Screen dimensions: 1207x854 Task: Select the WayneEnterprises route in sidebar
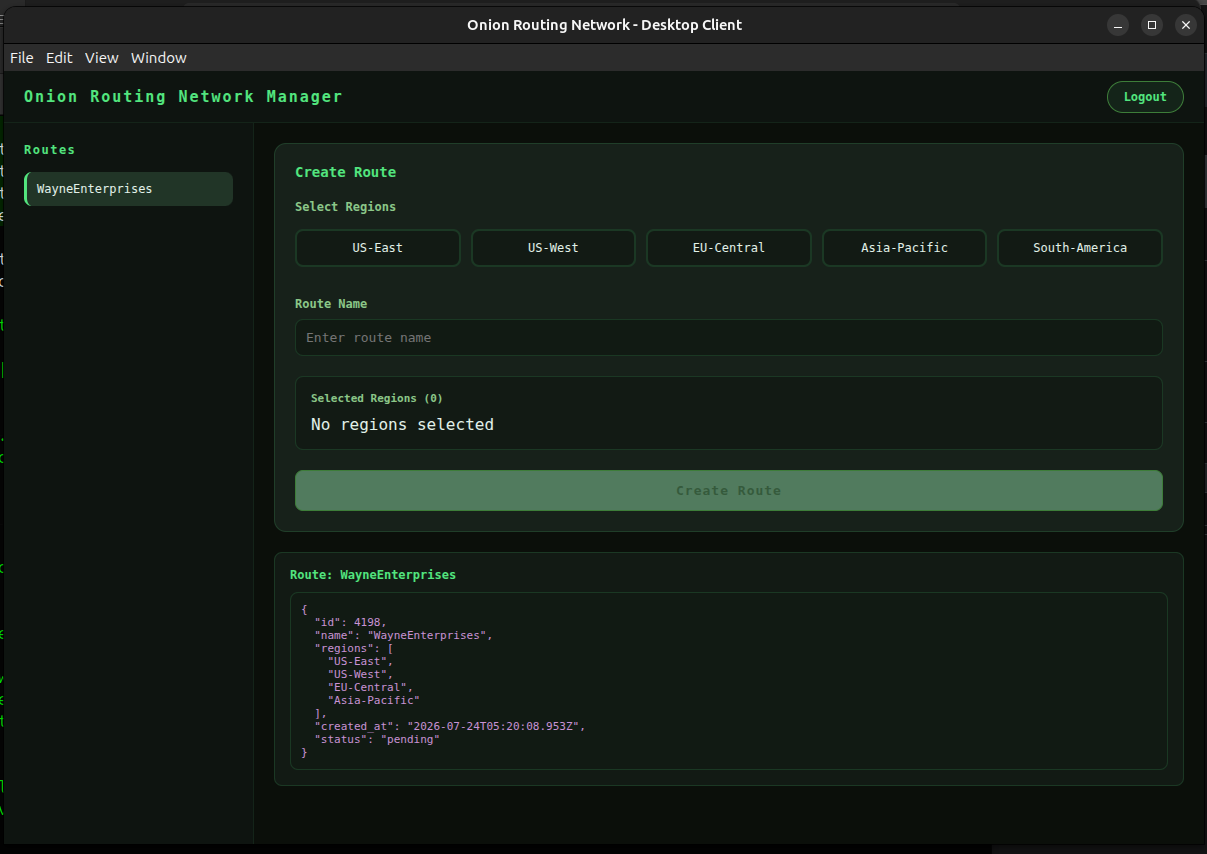pos(128,189)
